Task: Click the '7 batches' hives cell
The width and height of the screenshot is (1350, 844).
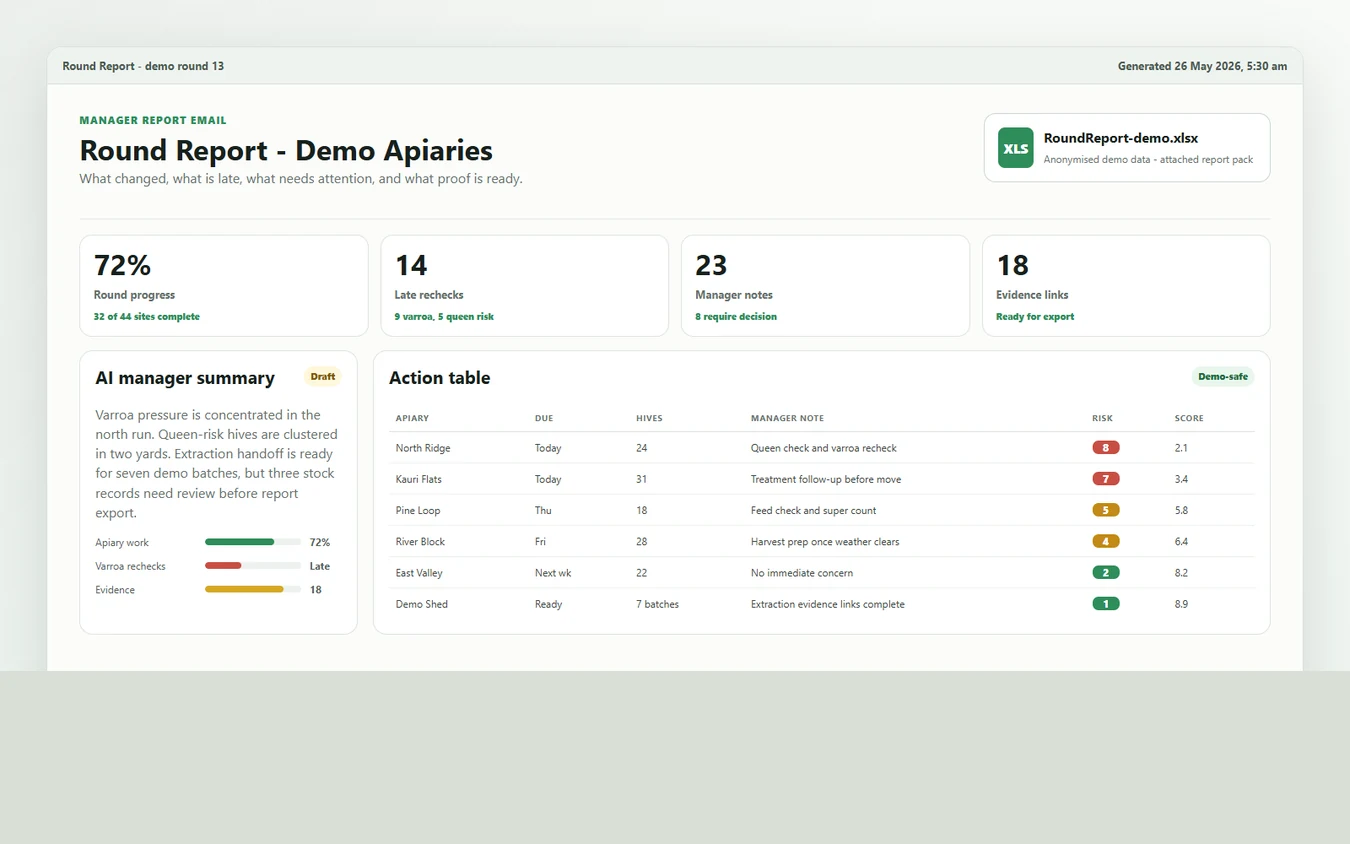Action: pos(657,604)
